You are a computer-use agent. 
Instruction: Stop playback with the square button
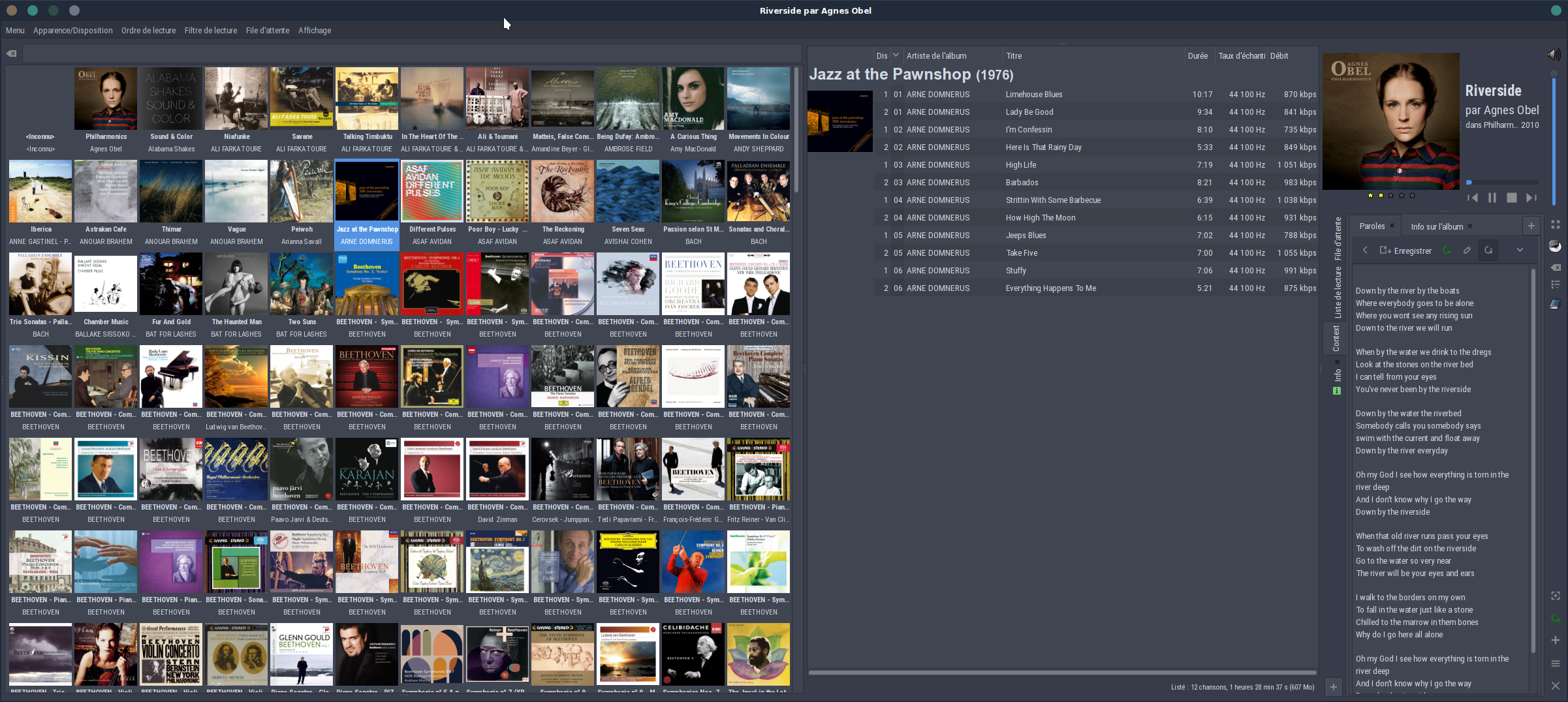pyautogui.click(x=1512, y=198)
